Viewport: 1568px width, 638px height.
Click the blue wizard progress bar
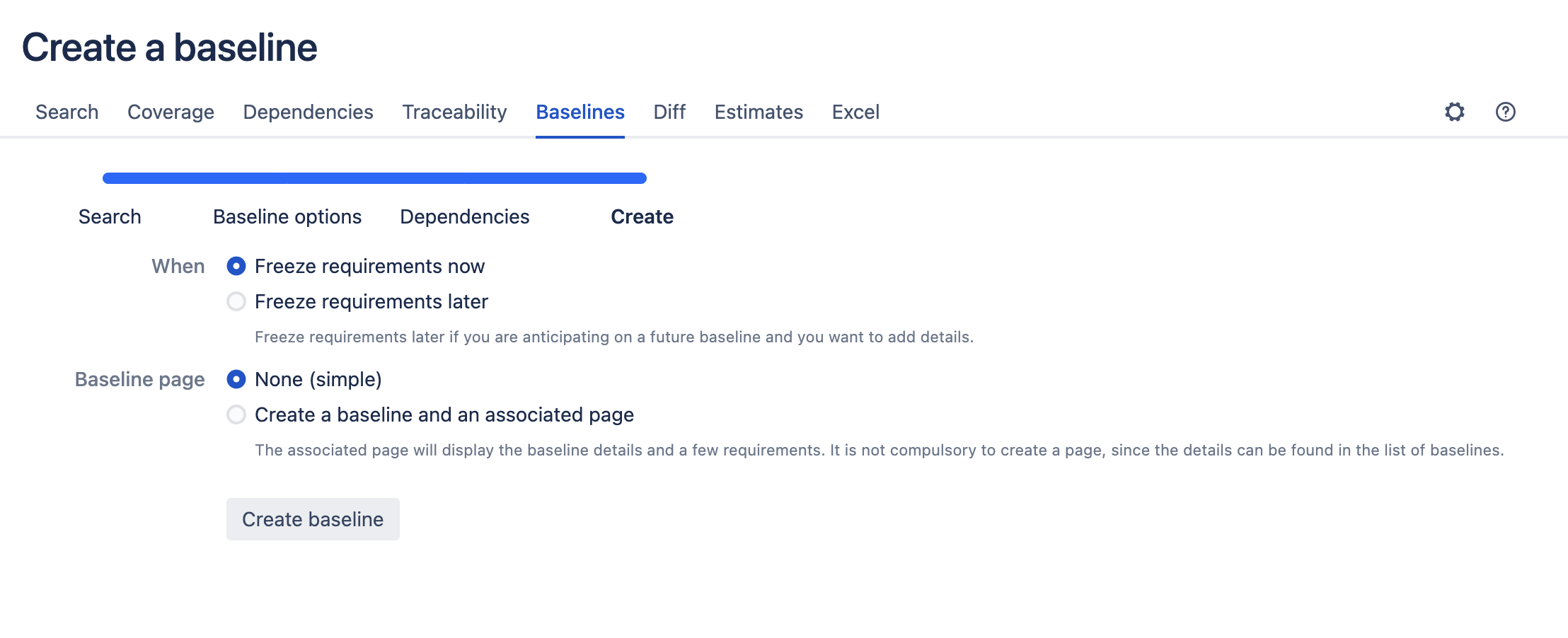point(374,178)
